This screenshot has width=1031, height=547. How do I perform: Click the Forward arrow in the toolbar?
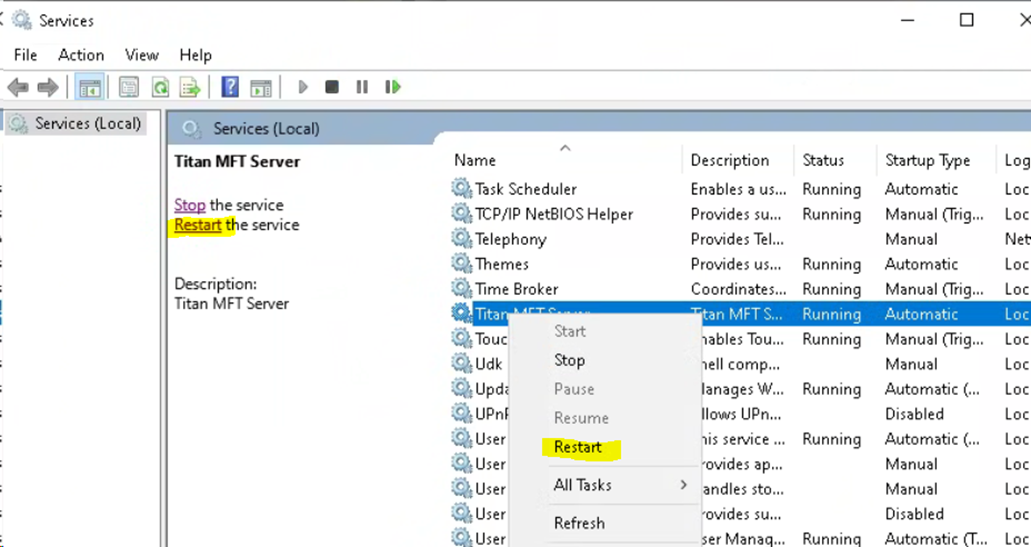[x=47, y=88]
